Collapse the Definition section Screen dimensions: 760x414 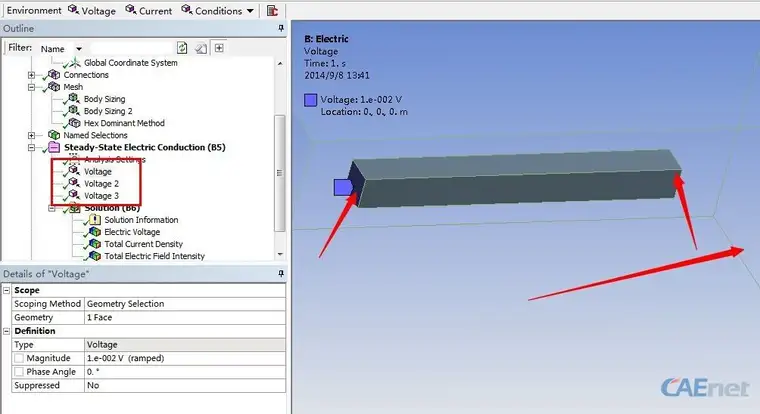point(7,331)
